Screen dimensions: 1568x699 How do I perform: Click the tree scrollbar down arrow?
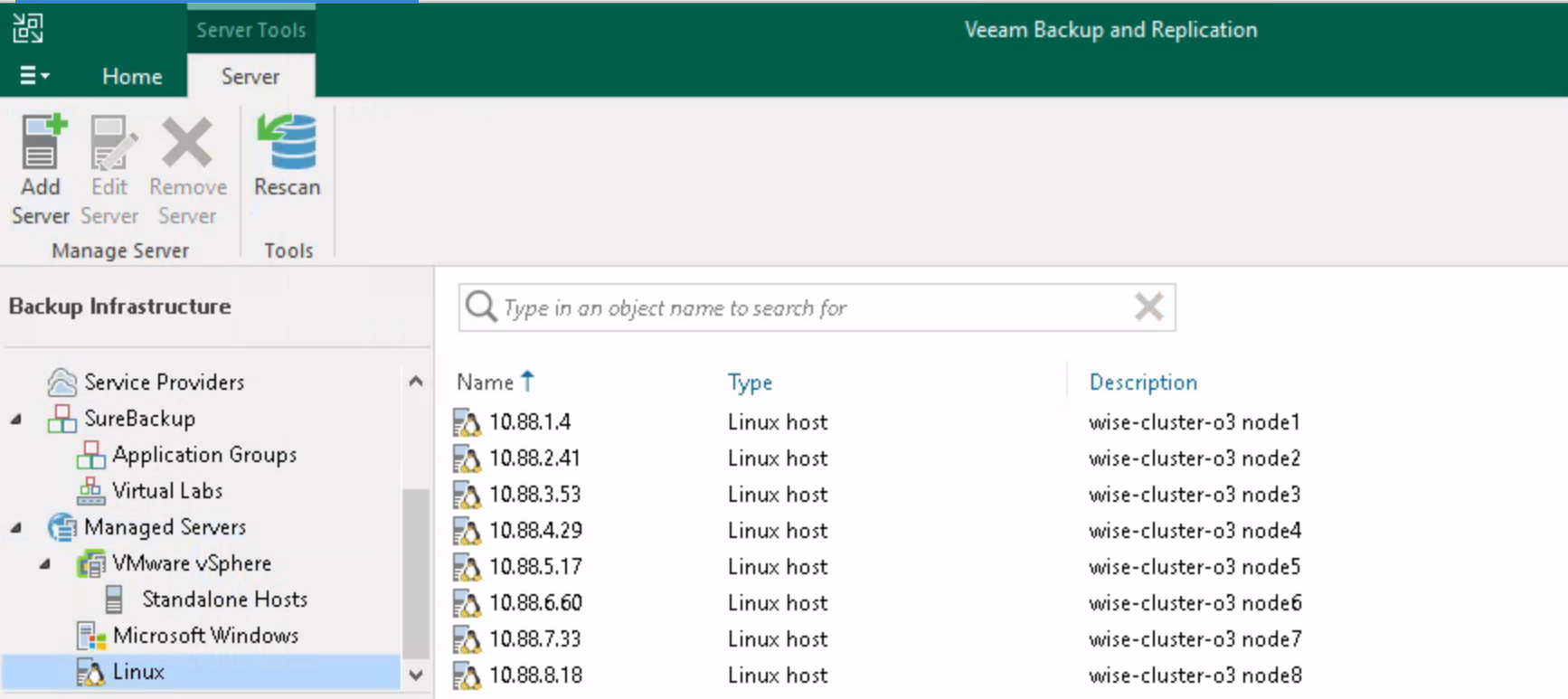(x=416, y=675)
